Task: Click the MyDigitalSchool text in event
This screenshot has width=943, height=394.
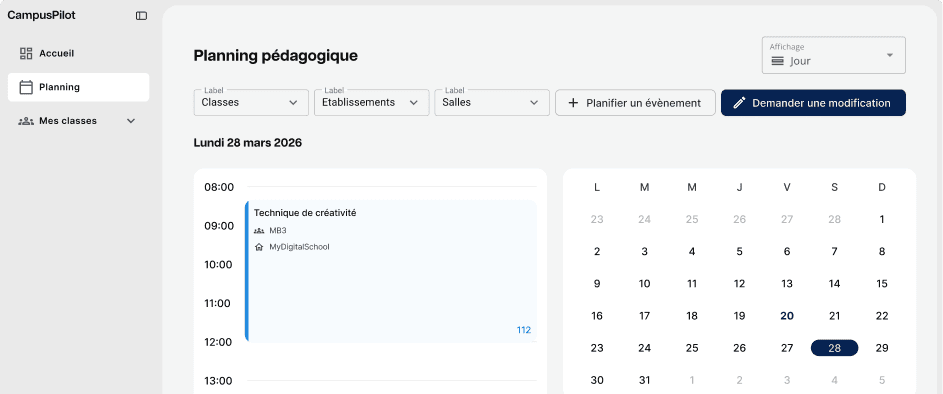Action: (299, 247)
